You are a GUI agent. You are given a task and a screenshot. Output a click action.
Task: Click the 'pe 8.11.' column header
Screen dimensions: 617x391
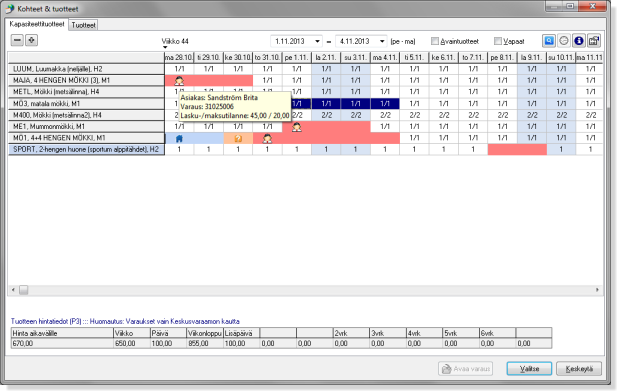(502, 57)
